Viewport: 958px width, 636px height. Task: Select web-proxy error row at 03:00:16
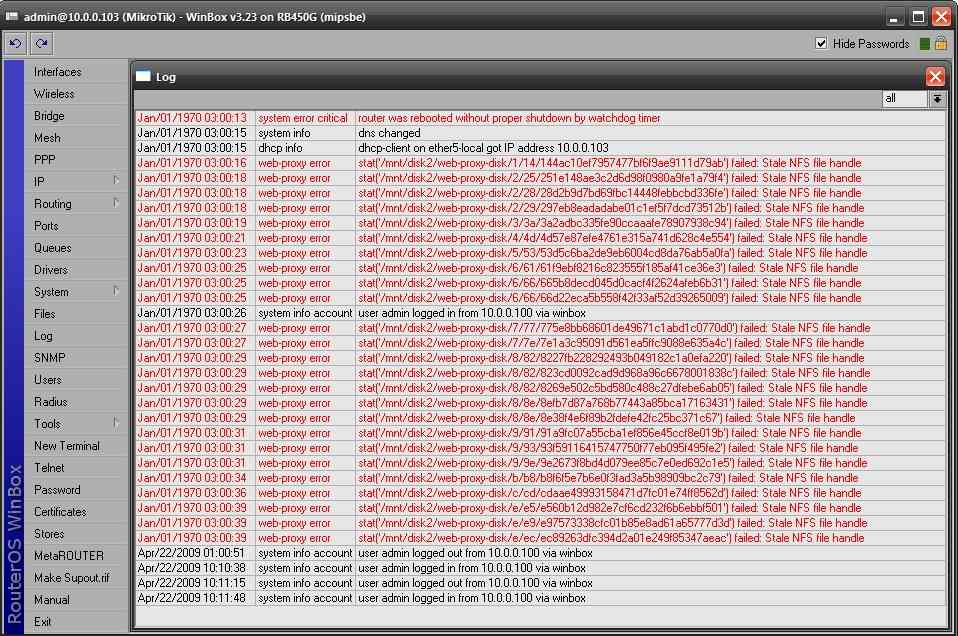point(540,163)
